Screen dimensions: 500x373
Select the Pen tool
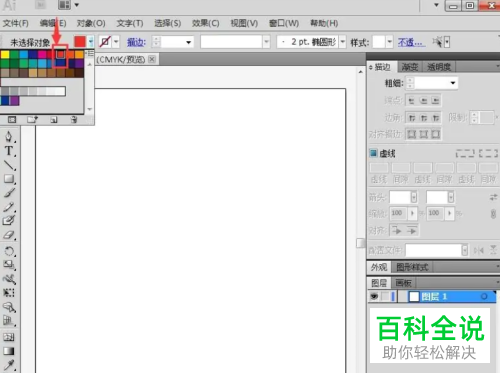9,136
